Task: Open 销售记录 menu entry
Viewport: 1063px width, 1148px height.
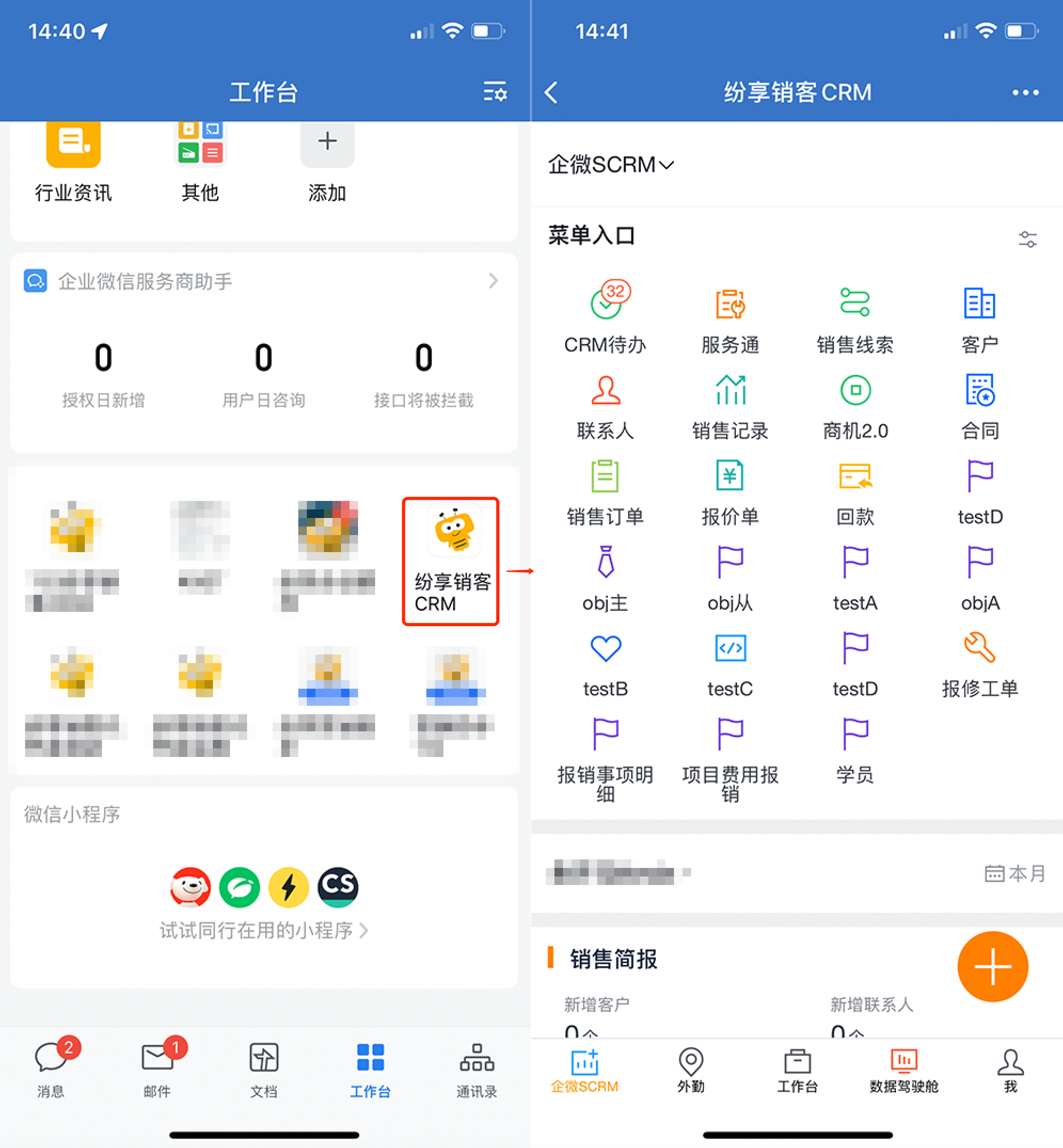Action: [730, 406]
